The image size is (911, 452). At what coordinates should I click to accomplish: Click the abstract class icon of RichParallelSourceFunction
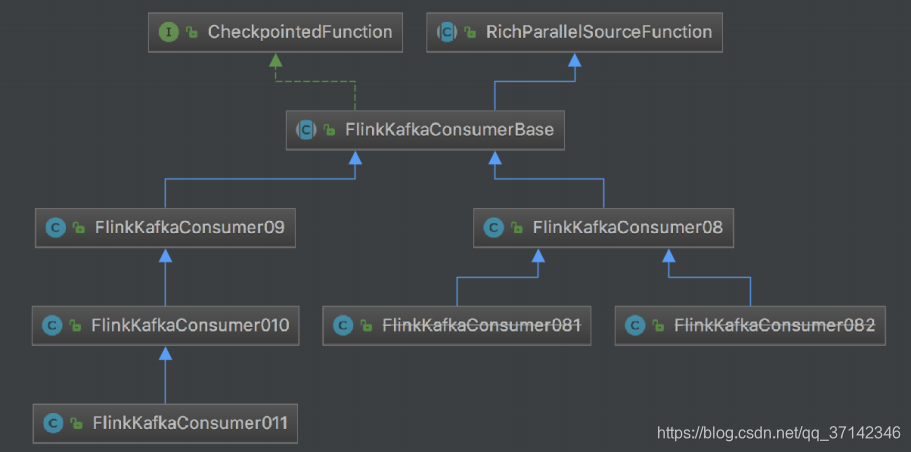coord(447,33)
